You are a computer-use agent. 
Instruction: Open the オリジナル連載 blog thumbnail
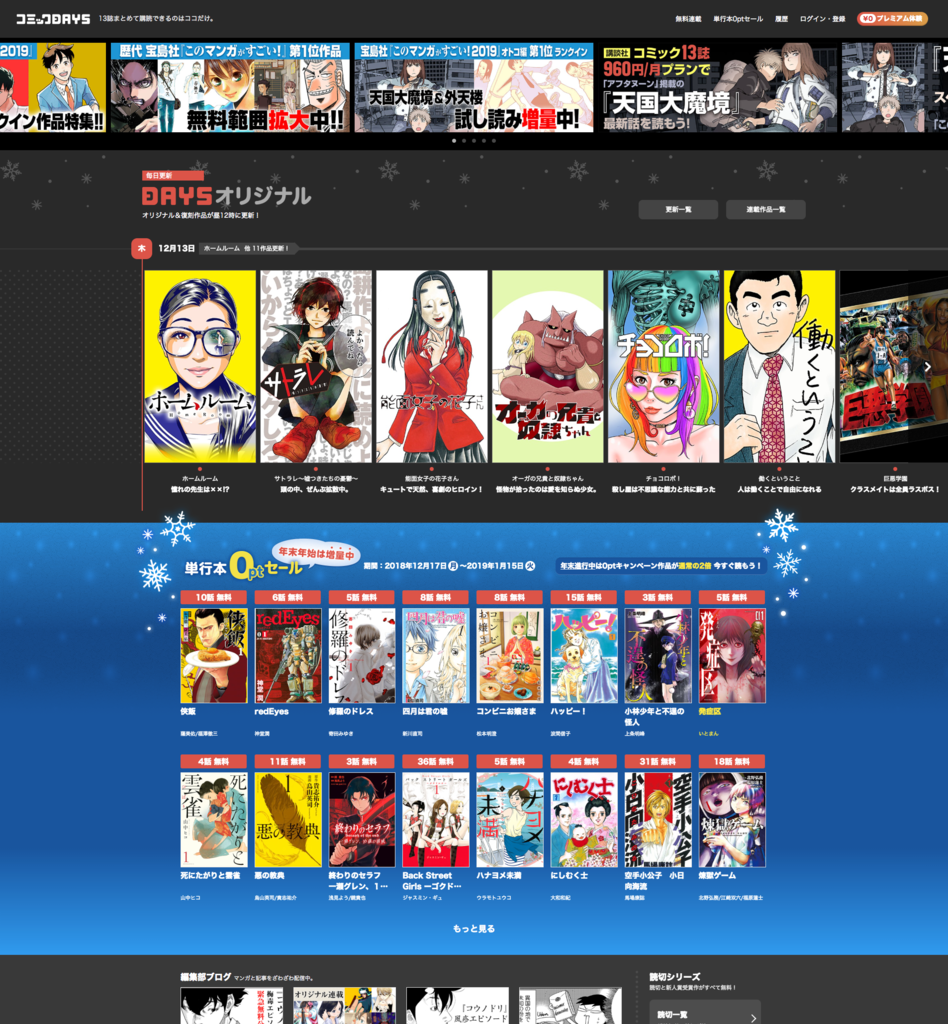click(x=345, y=1006)
